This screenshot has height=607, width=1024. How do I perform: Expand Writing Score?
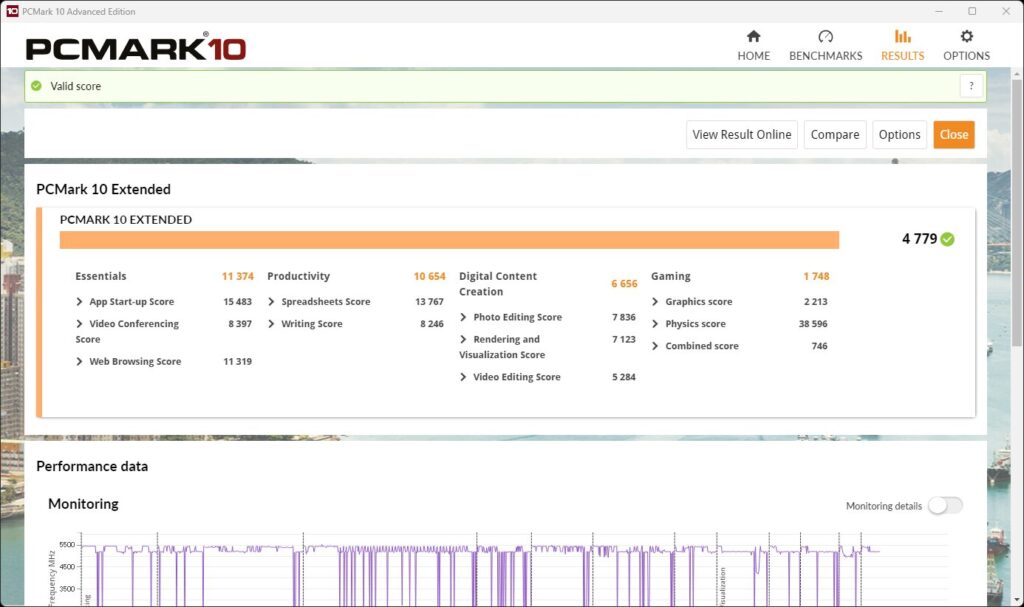pos(271,323)
